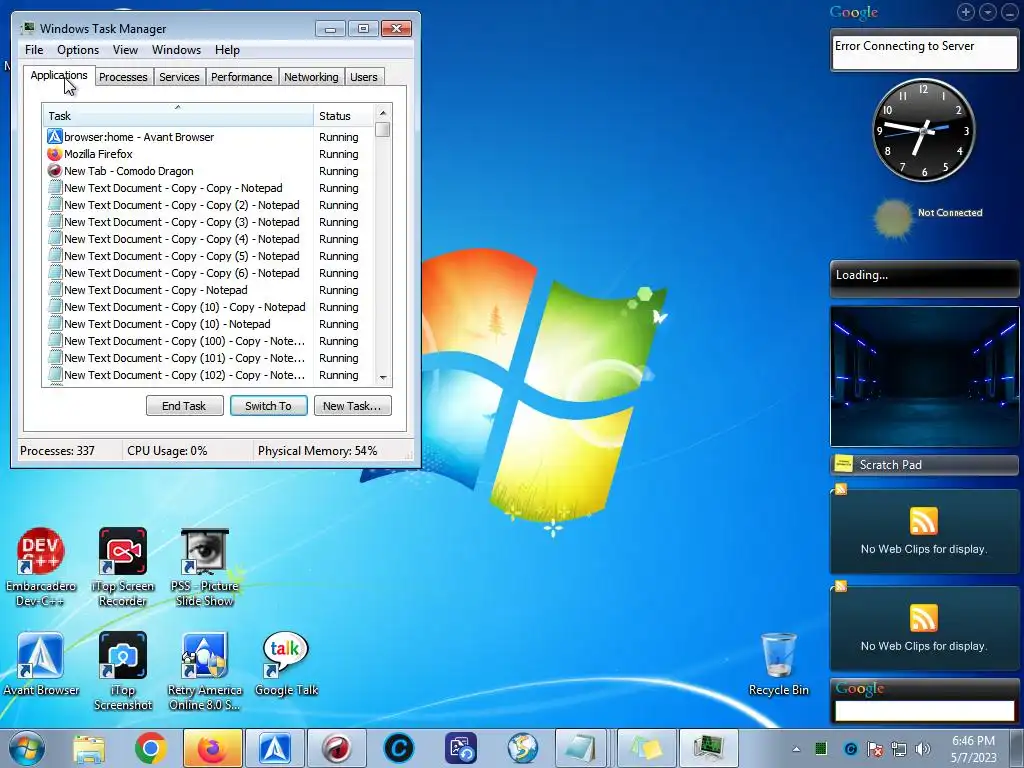
Task: Switch to Mozilla Firefox in the taskbar
Action: pyautogui.click(x=212, y=748)
